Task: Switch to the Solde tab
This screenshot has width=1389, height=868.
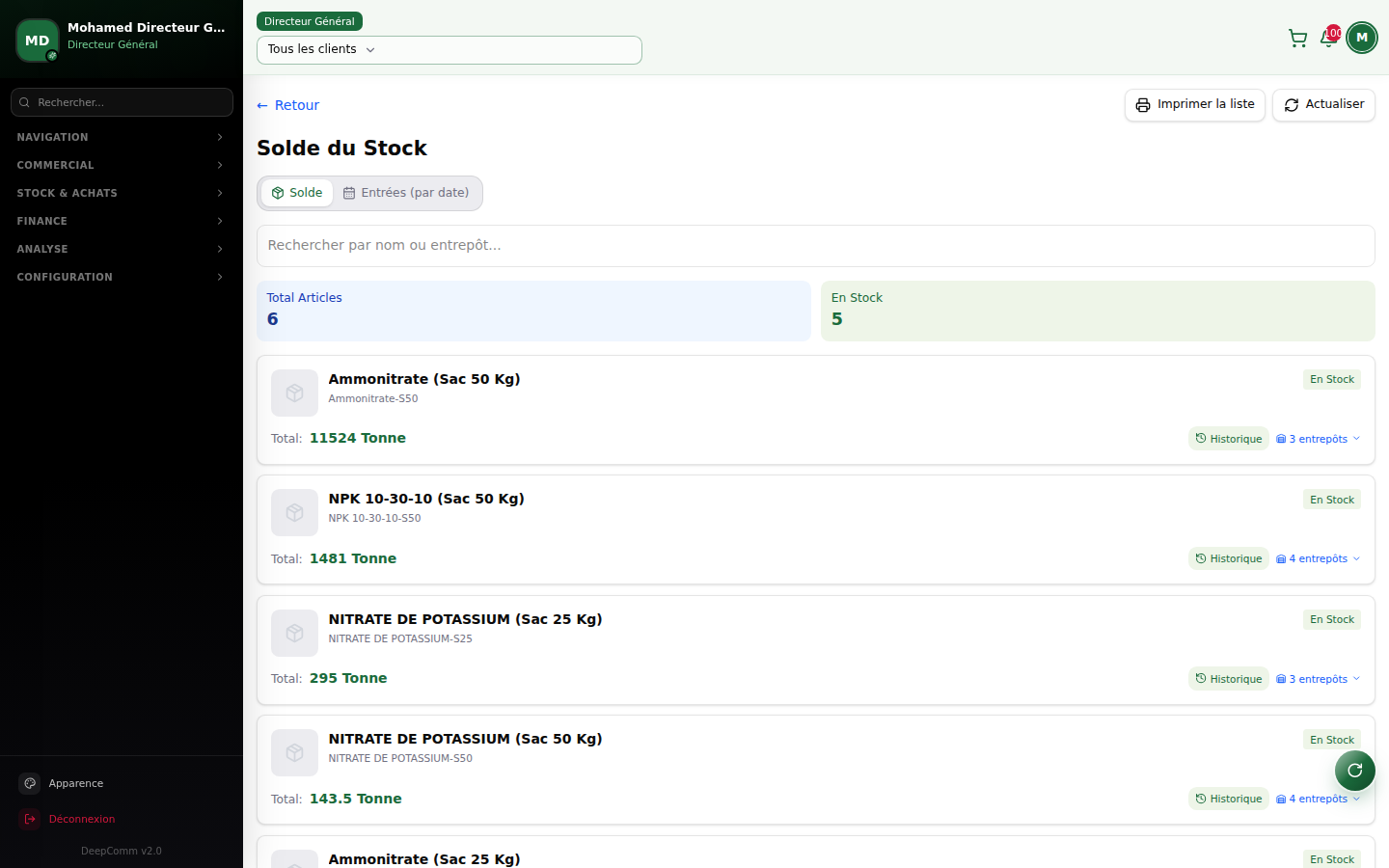Action: 297,193
